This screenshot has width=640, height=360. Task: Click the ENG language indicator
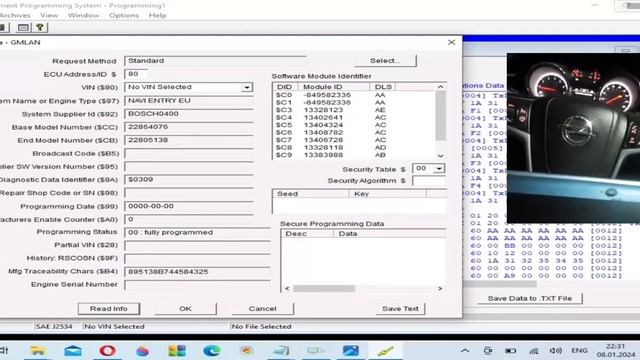tap(579, 350)
